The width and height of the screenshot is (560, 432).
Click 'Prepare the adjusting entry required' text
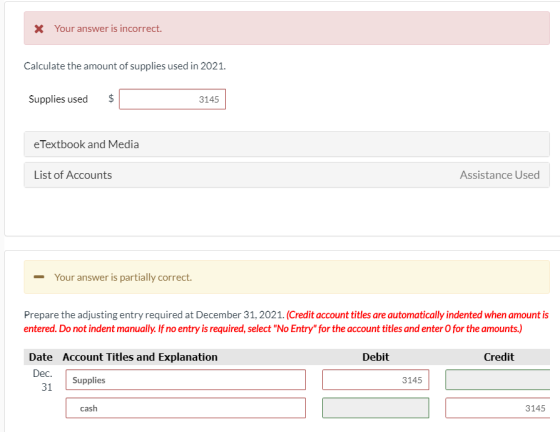coord(154,315)
